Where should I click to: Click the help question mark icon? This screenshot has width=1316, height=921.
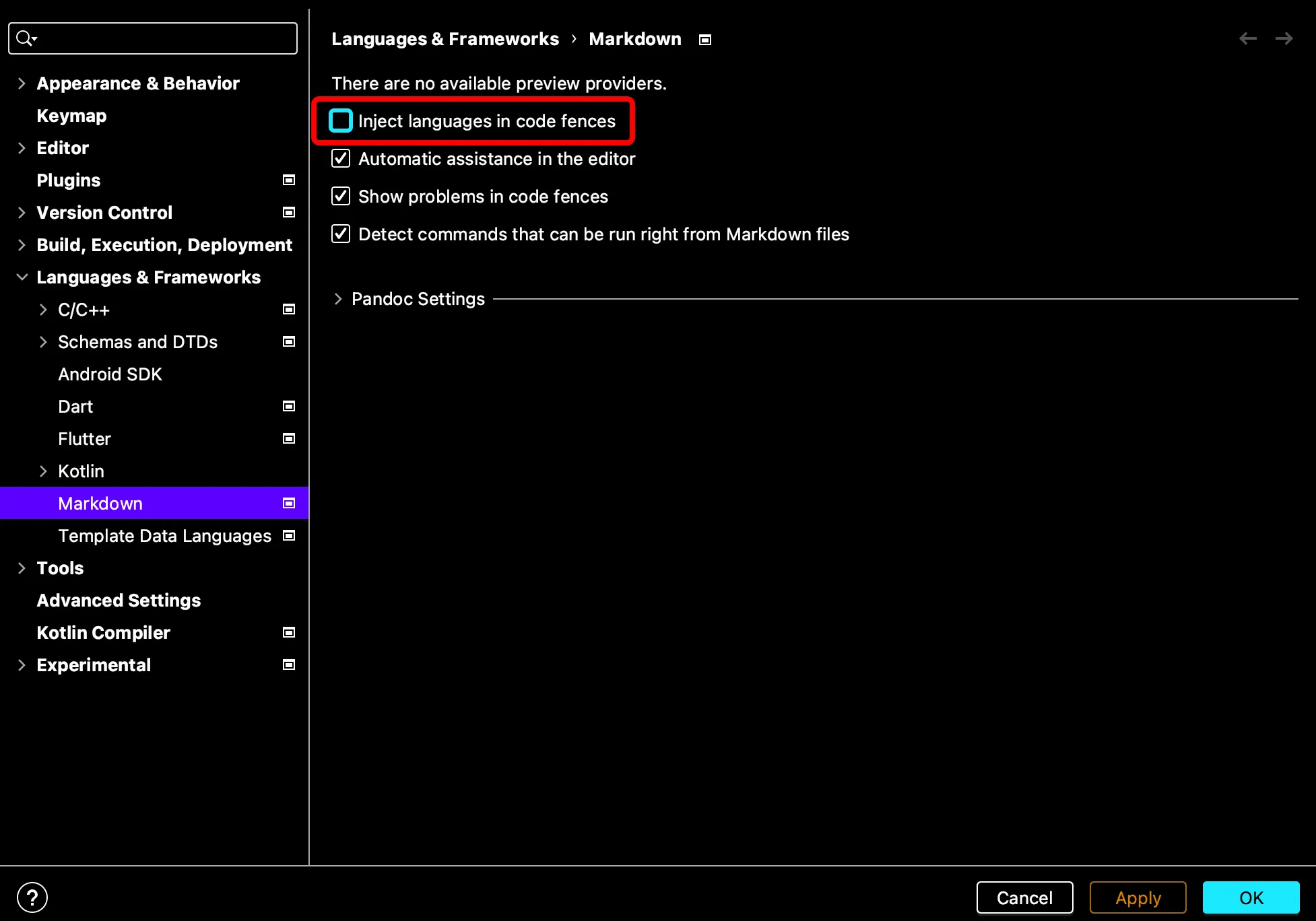(32, 897)
